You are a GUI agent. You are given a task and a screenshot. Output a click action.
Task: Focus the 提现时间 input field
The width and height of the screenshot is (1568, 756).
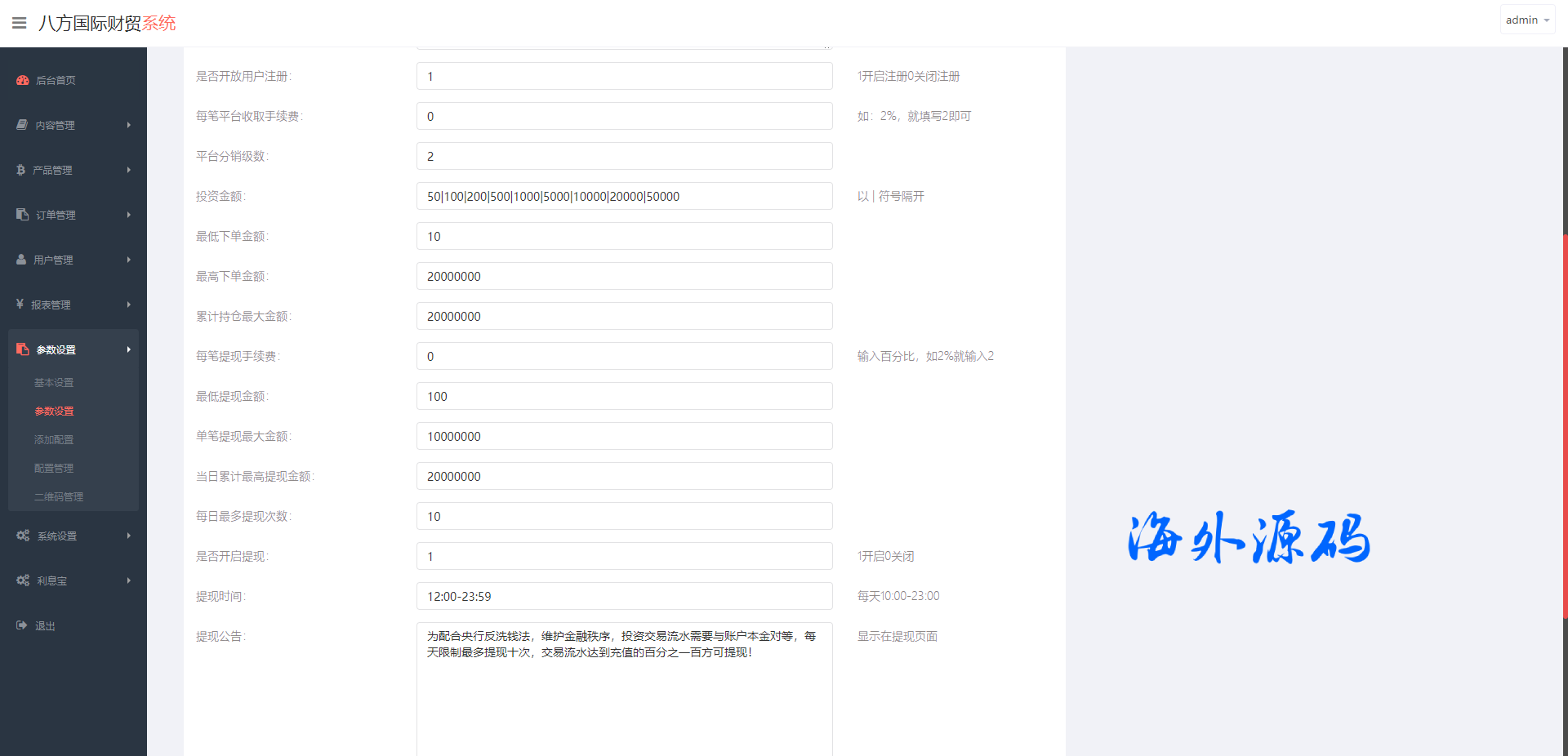pyautogui.click(x=624, y=597)
